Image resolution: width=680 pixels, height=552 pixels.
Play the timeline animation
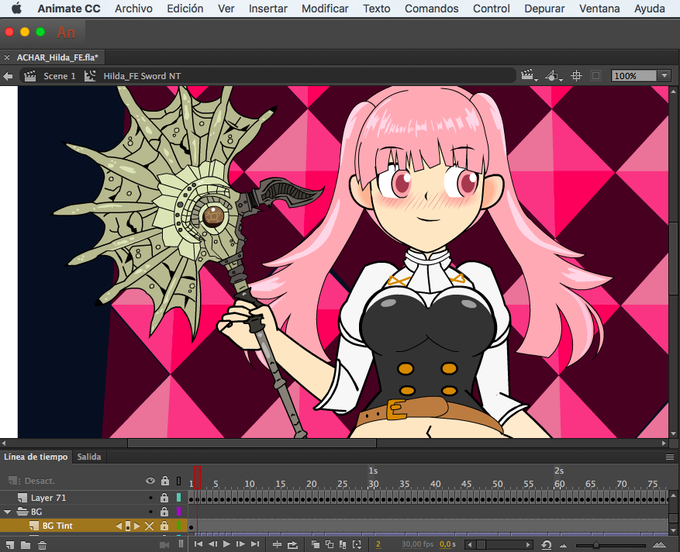(226, 544)
